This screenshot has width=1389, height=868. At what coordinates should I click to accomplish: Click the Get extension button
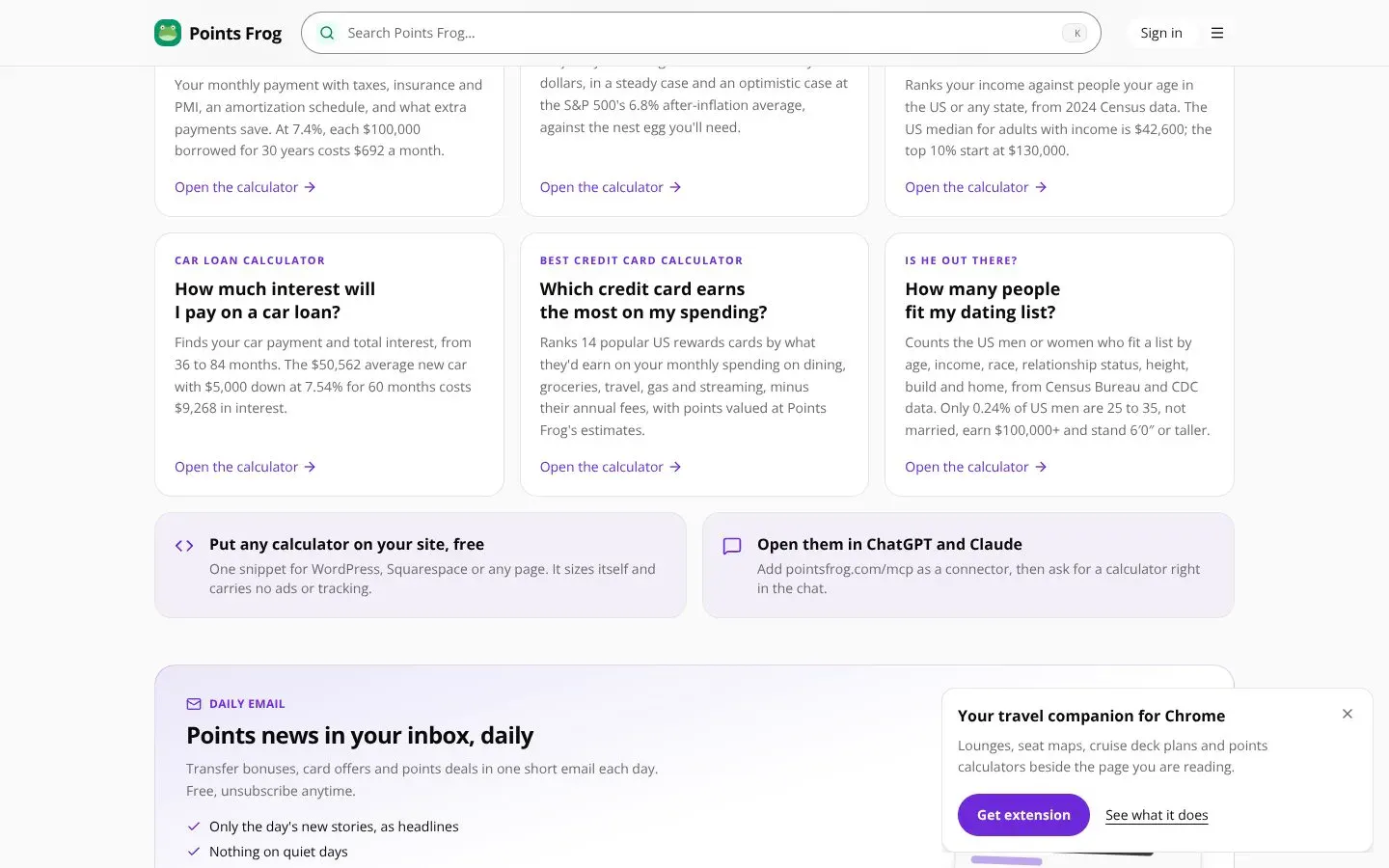[1023, 815]
